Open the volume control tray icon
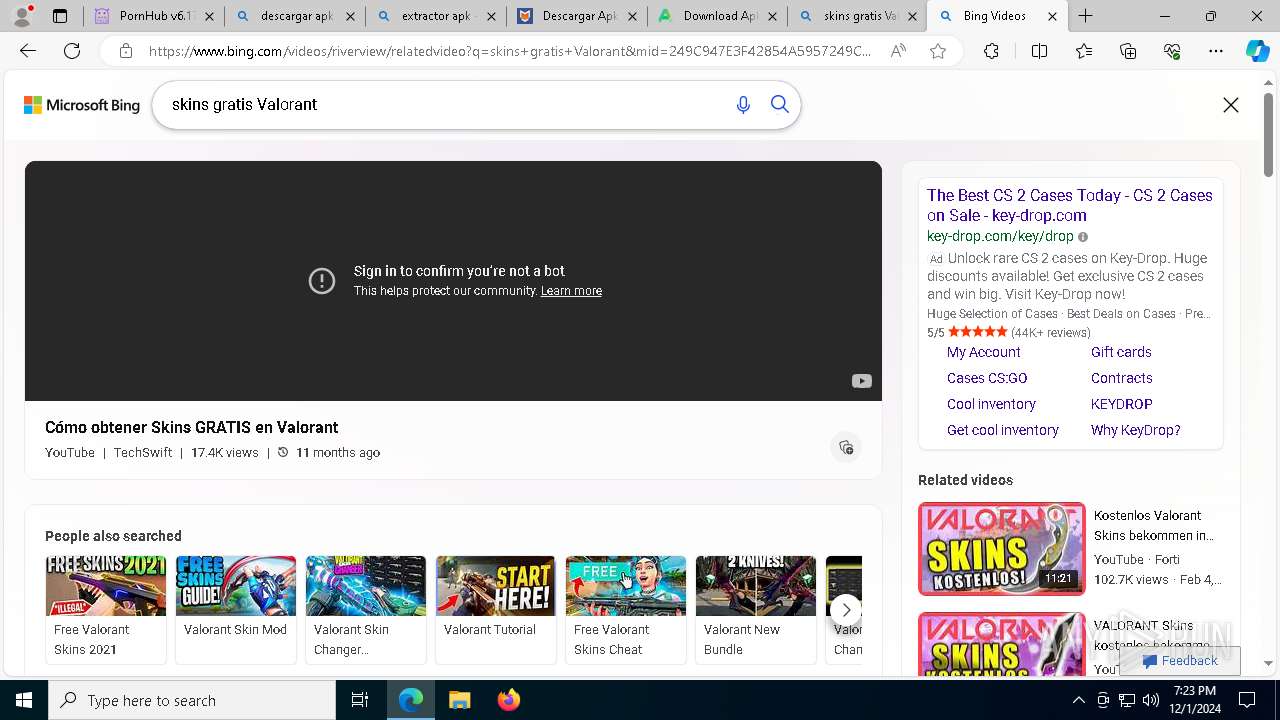 coord(1151,700)
